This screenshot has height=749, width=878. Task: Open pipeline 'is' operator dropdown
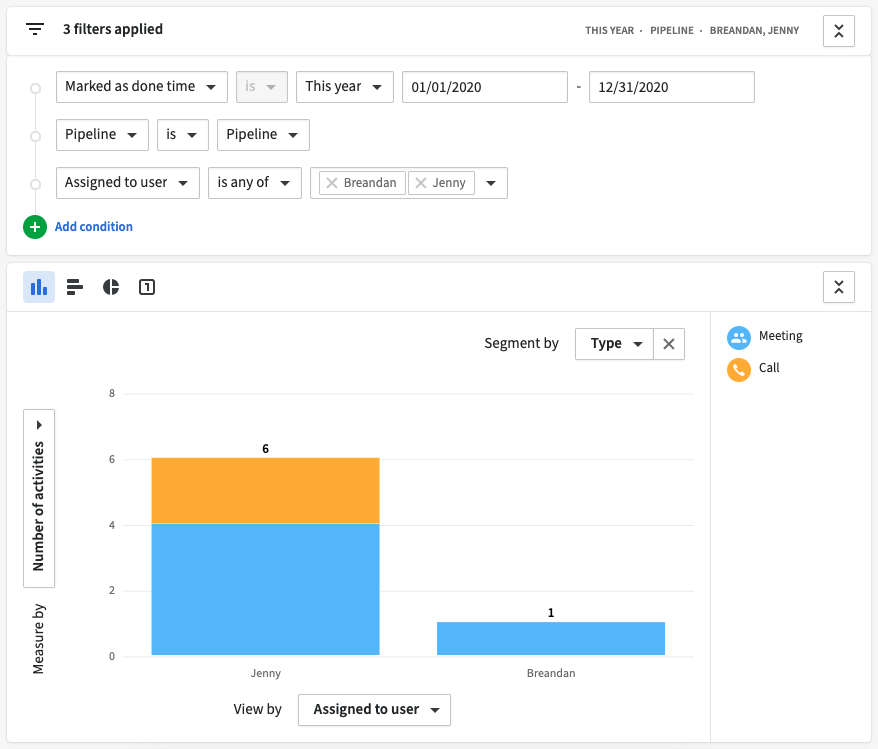tap(183, 135)
